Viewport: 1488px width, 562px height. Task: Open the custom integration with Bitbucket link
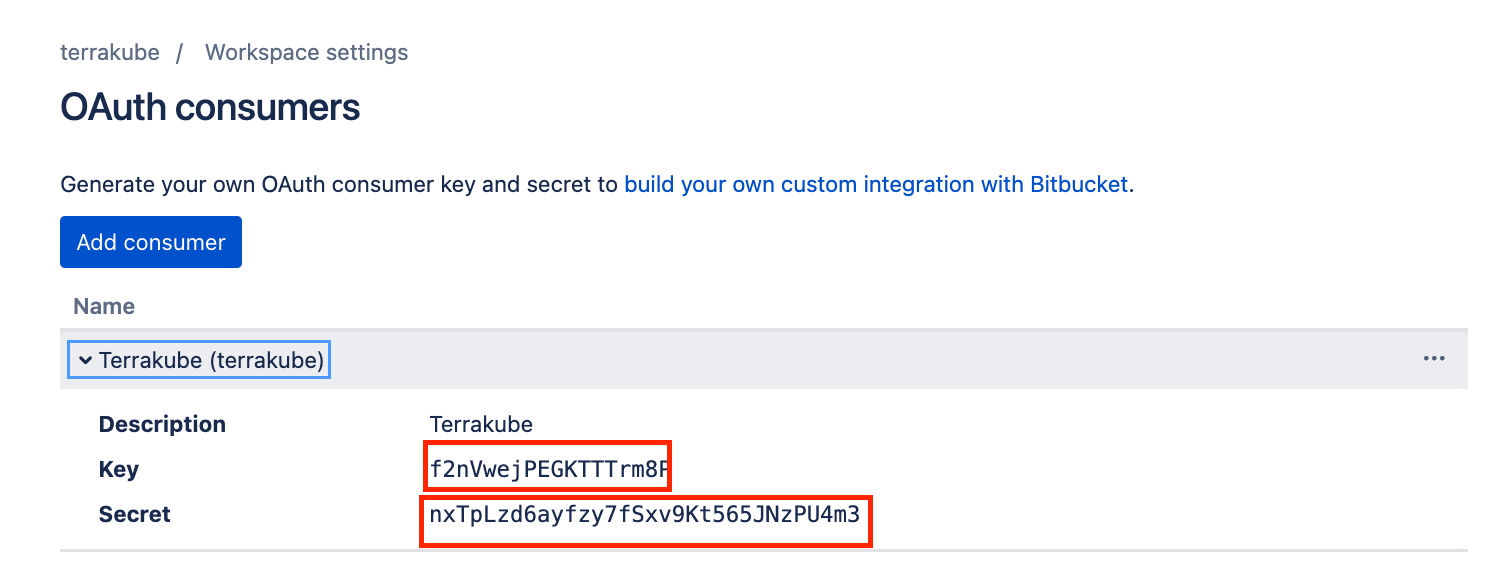coord(876,184)
